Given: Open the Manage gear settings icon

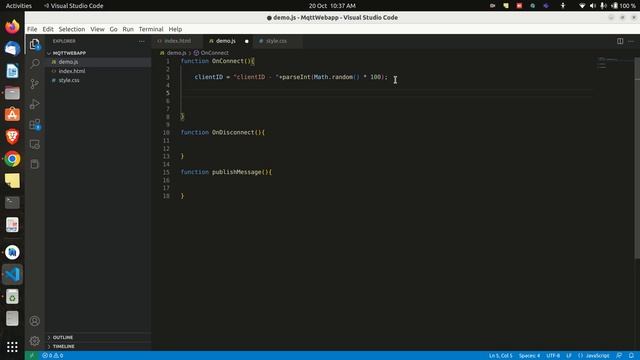Looking at the screenshot, I should (35, 340).
